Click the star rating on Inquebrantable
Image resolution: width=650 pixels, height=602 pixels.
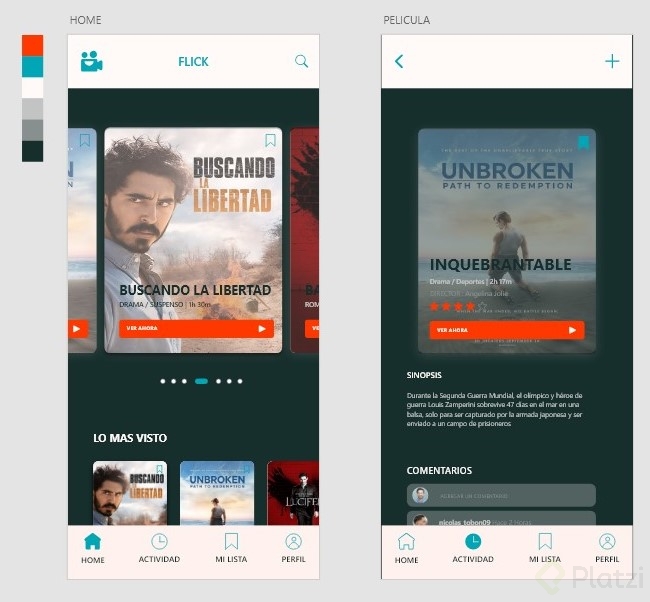tap(458, 306)
